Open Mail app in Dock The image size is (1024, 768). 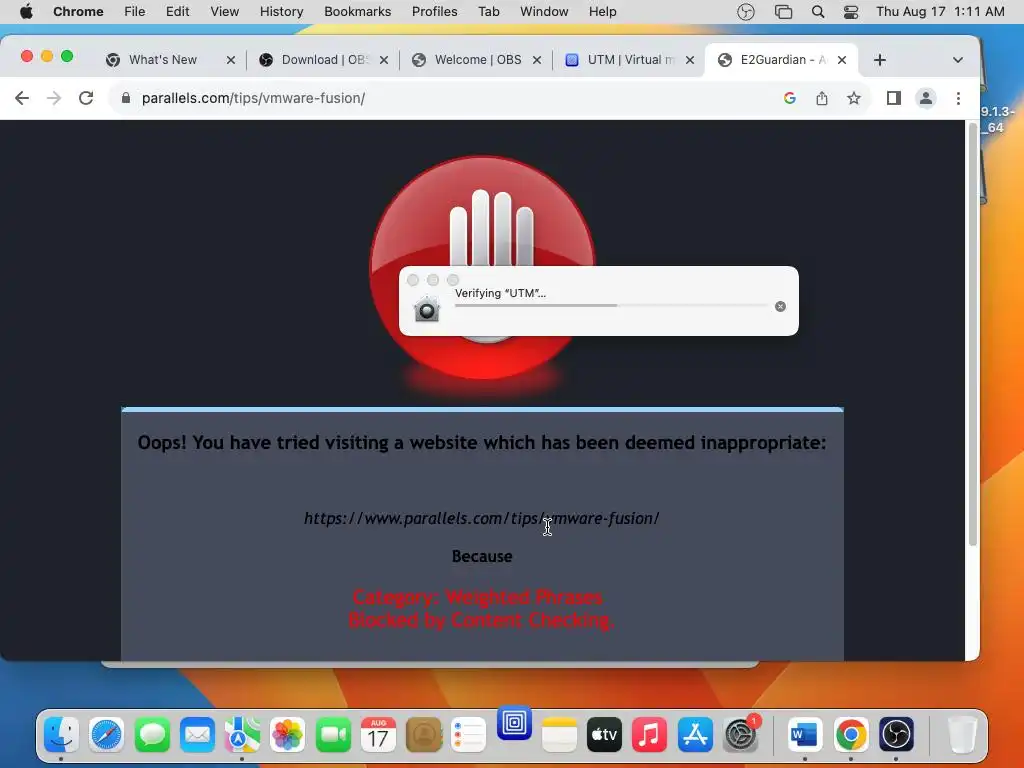click(x=197, y=735)
